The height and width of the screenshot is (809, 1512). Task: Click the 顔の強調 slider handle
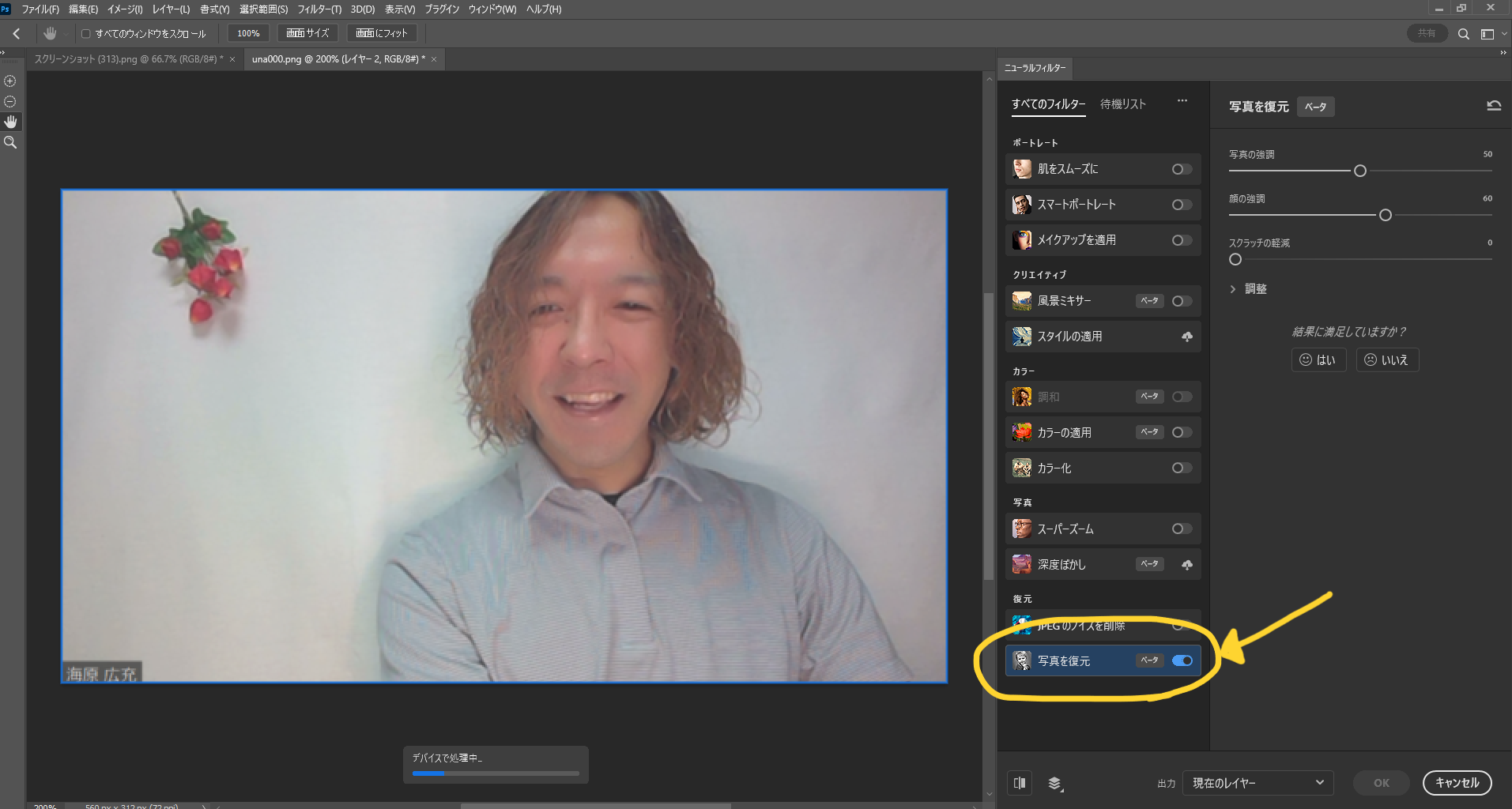tap(1385, 215)
